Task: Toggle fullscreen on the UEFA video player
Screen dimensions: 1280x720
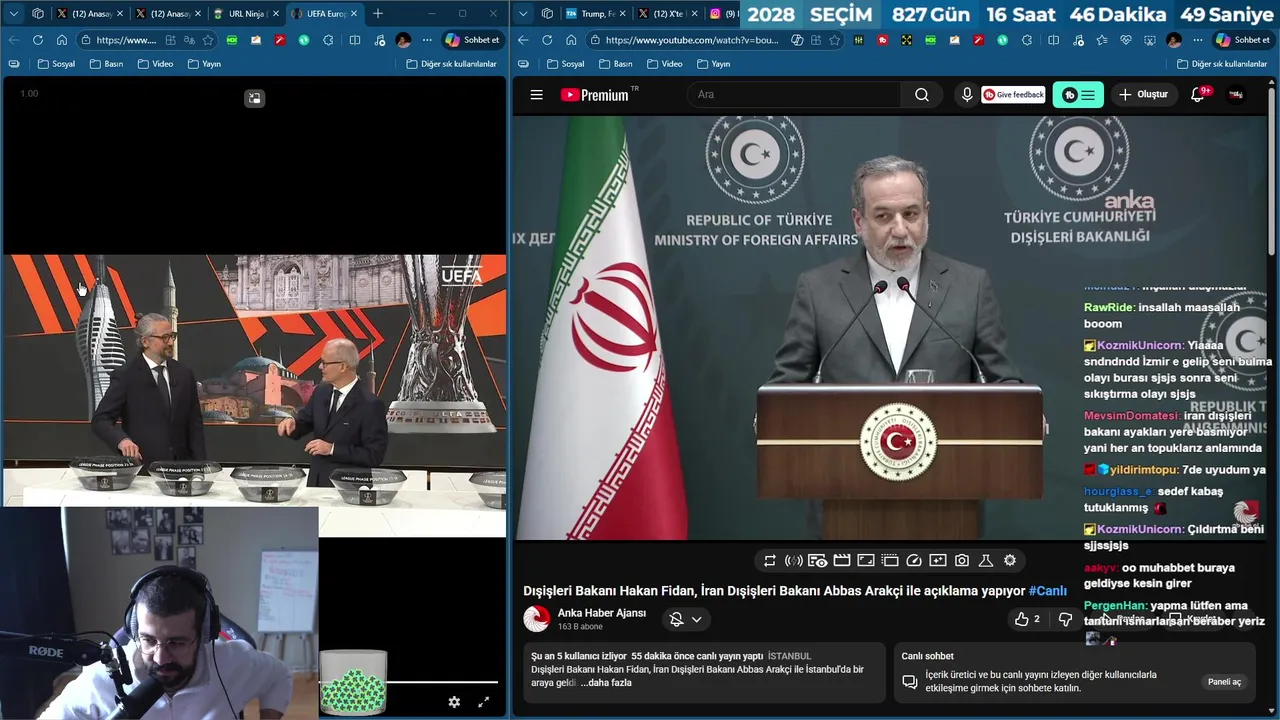Action: tap(484, 702)
